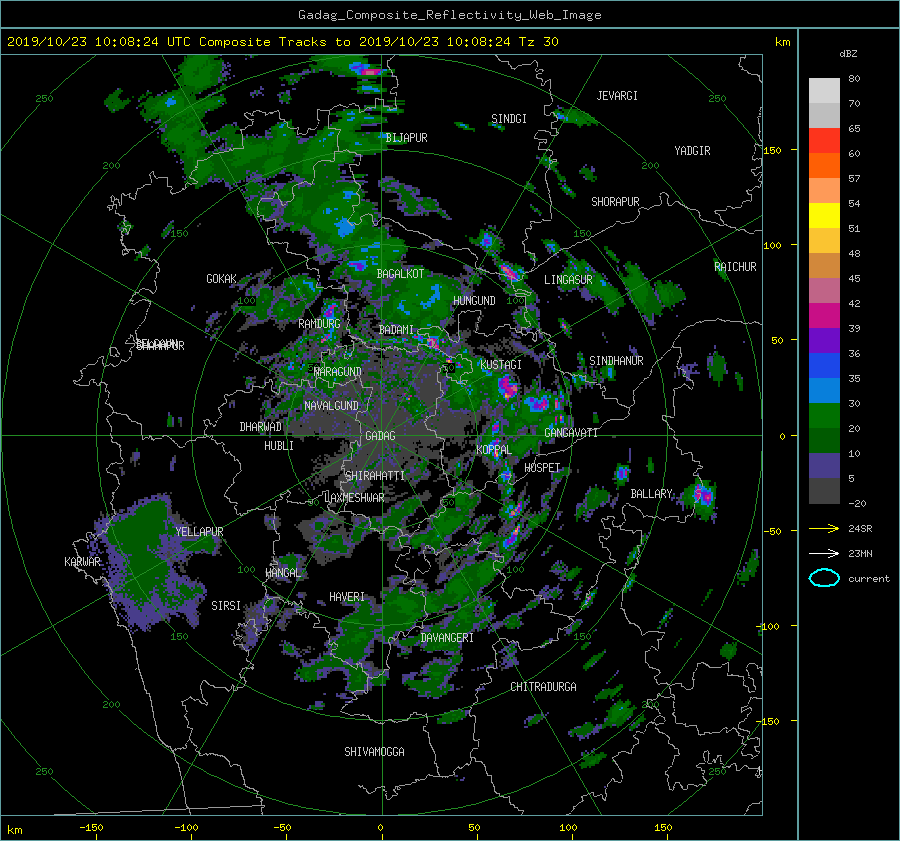
Task: Click the KARWAR city label
Action: [x=82, y=561]
